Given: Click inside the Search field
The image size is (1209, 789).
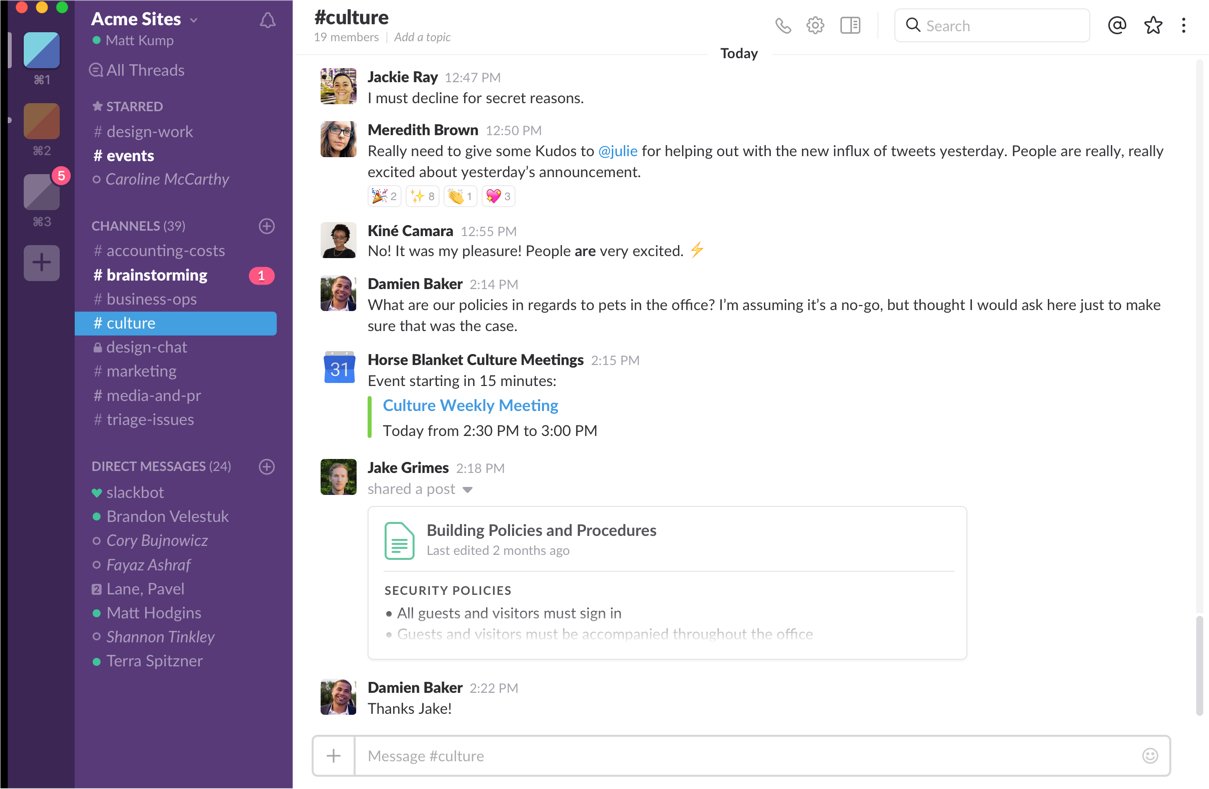Looking at the screenshot, I should pos(991,25).
